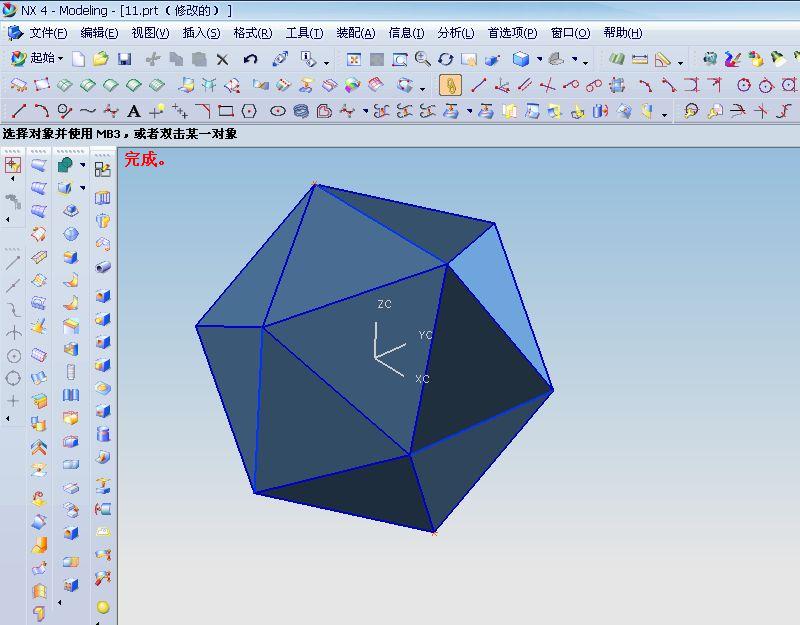Open the 格式(R) menu

coord(253,33)
